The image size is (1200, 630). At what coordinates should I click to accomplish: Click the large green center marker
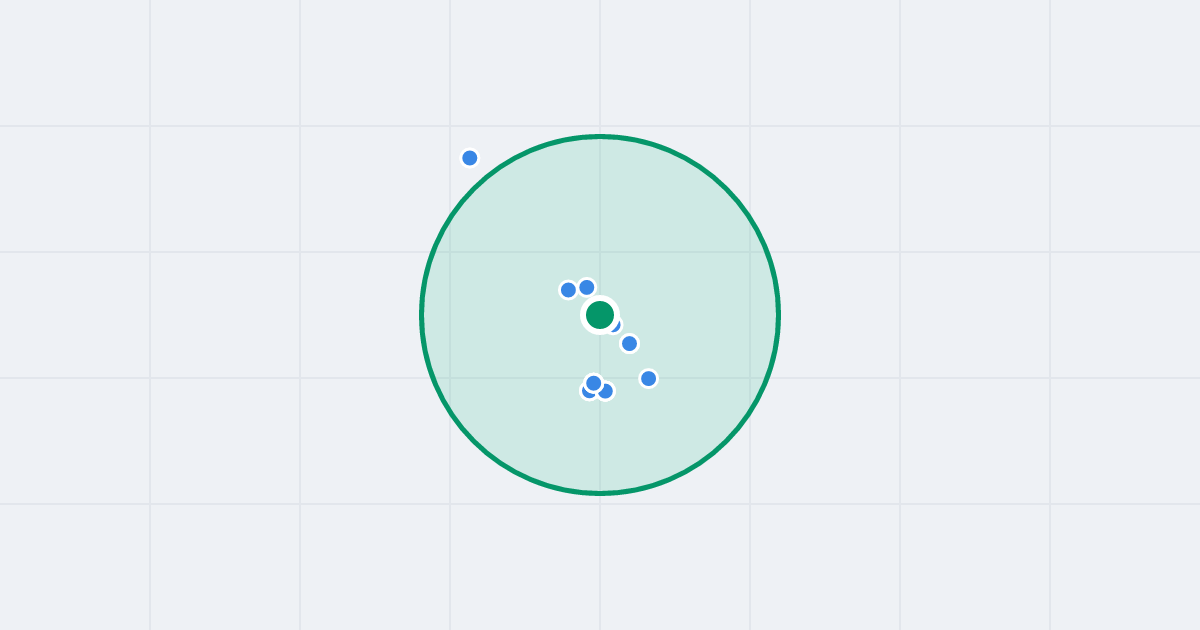coord(600,315)
